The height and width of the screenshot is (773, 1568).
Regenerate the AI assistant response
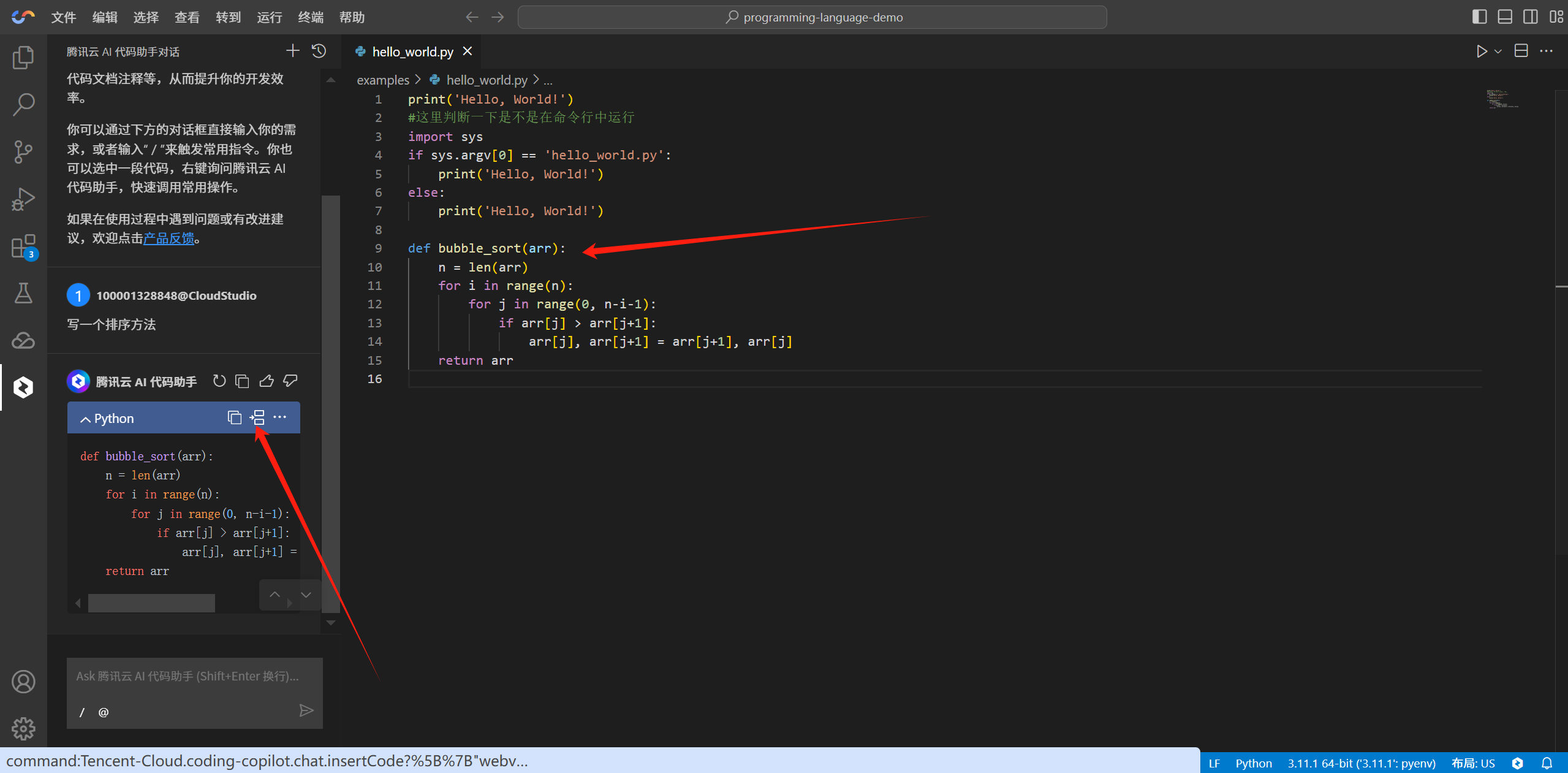point(219,381)
